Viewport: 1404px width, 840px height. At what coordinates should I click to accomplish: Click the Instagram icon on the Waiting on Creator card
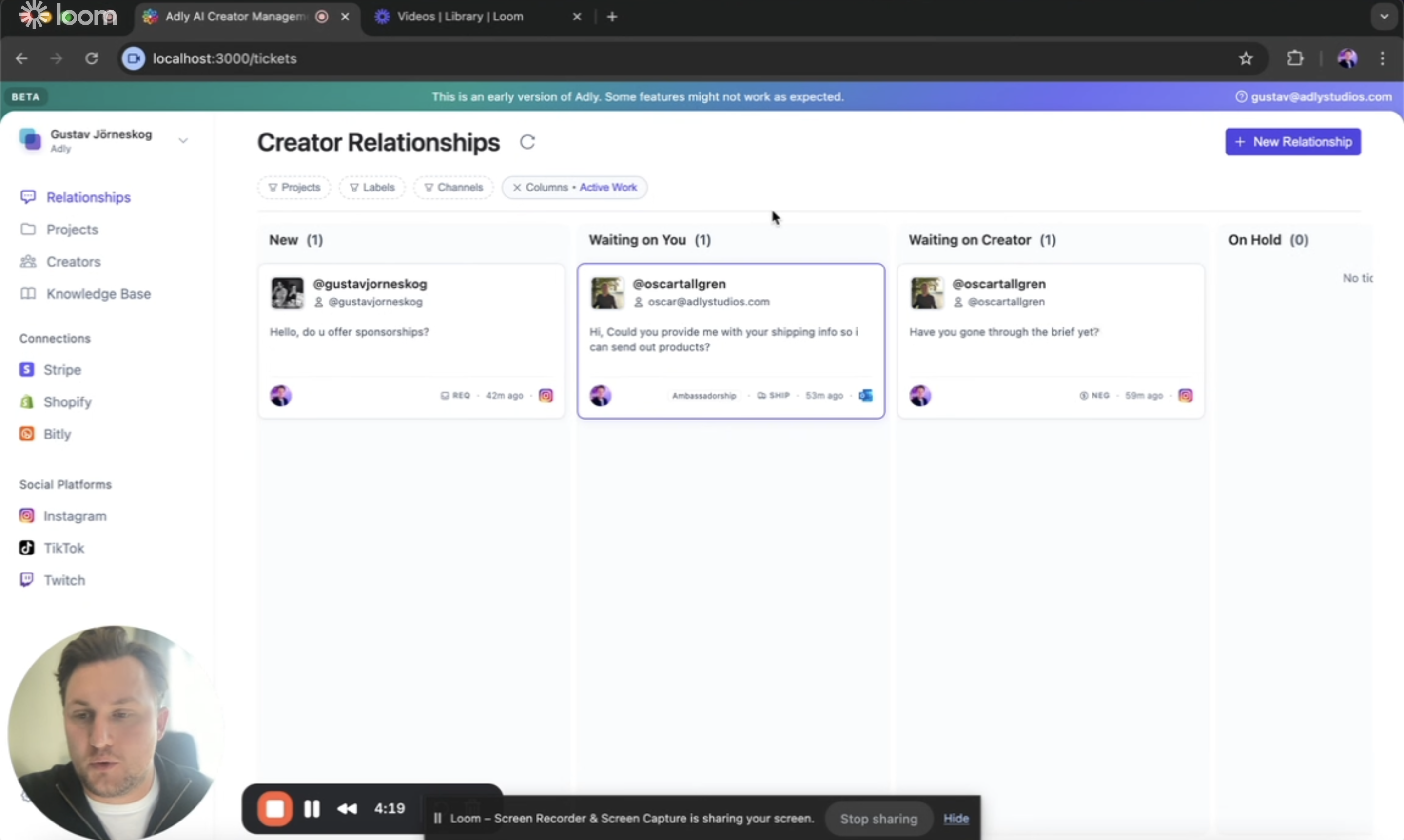(x=1186, y=396)
